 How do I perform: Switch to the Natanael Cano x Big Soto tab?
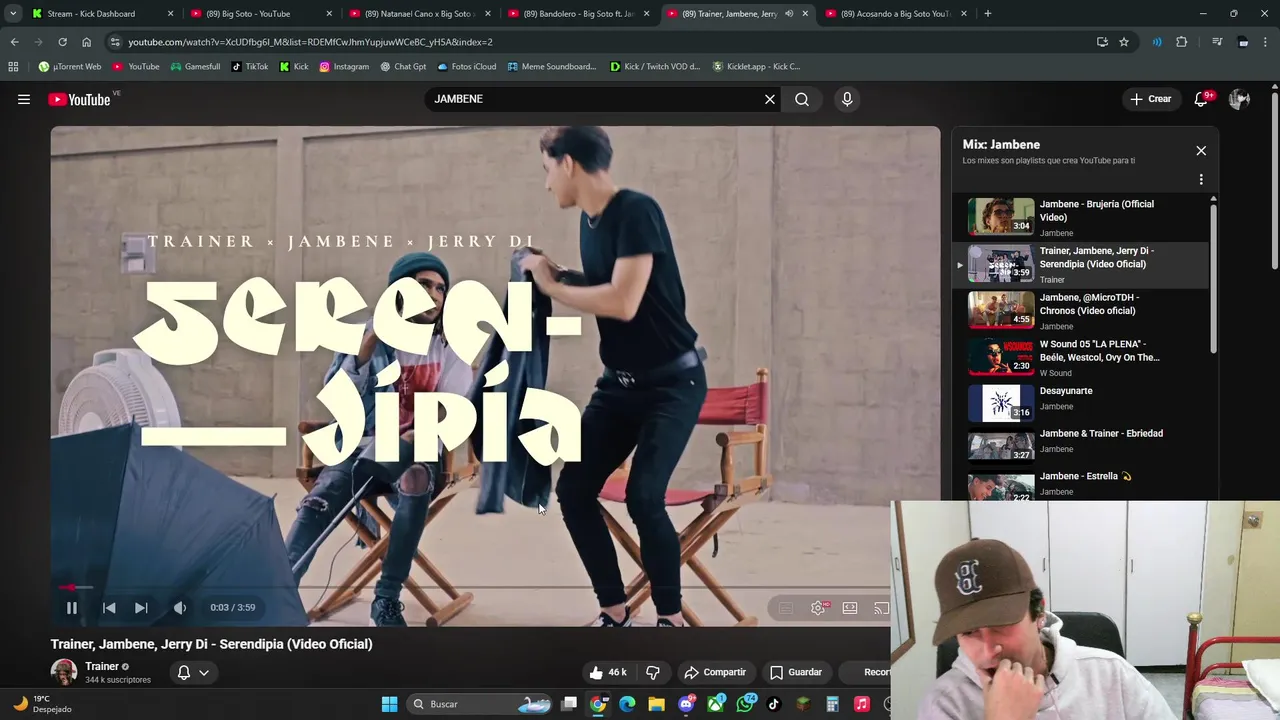click(x=418, y=14)
